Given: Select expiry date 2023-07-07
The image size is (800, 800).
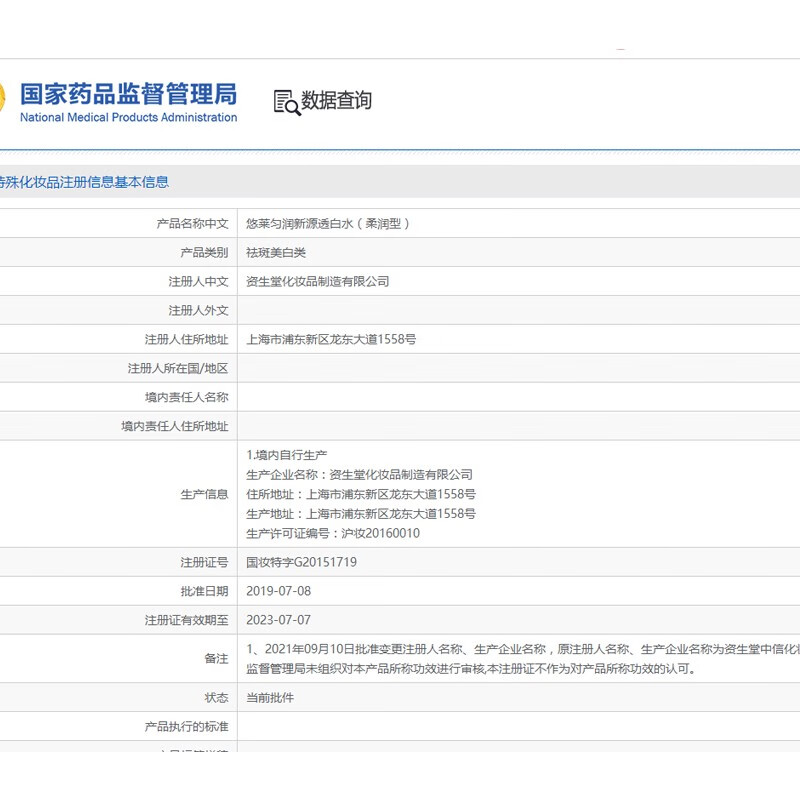Looking at the screenshot, I should pyautogui.click(x=279, y=620).
